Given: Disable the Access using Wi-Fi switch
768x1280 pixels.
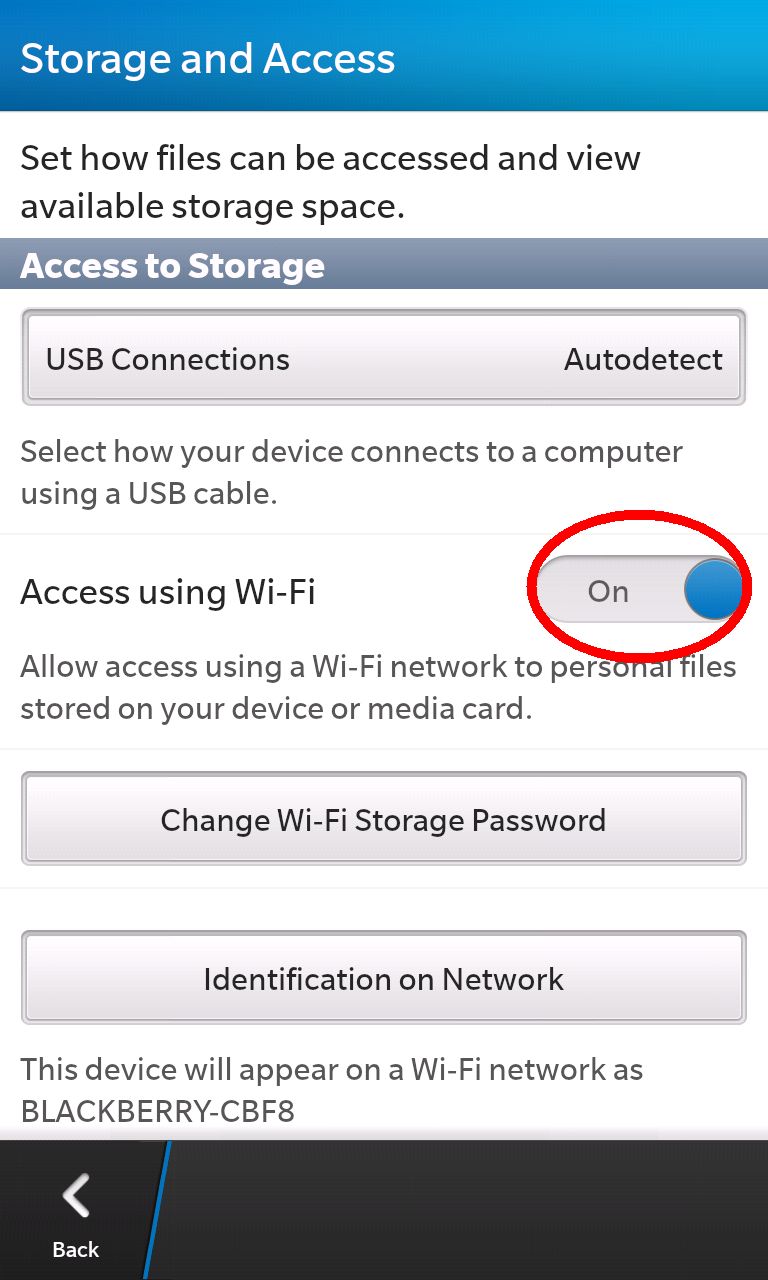Looking at the screenshot, I should (x=641, y=590).
